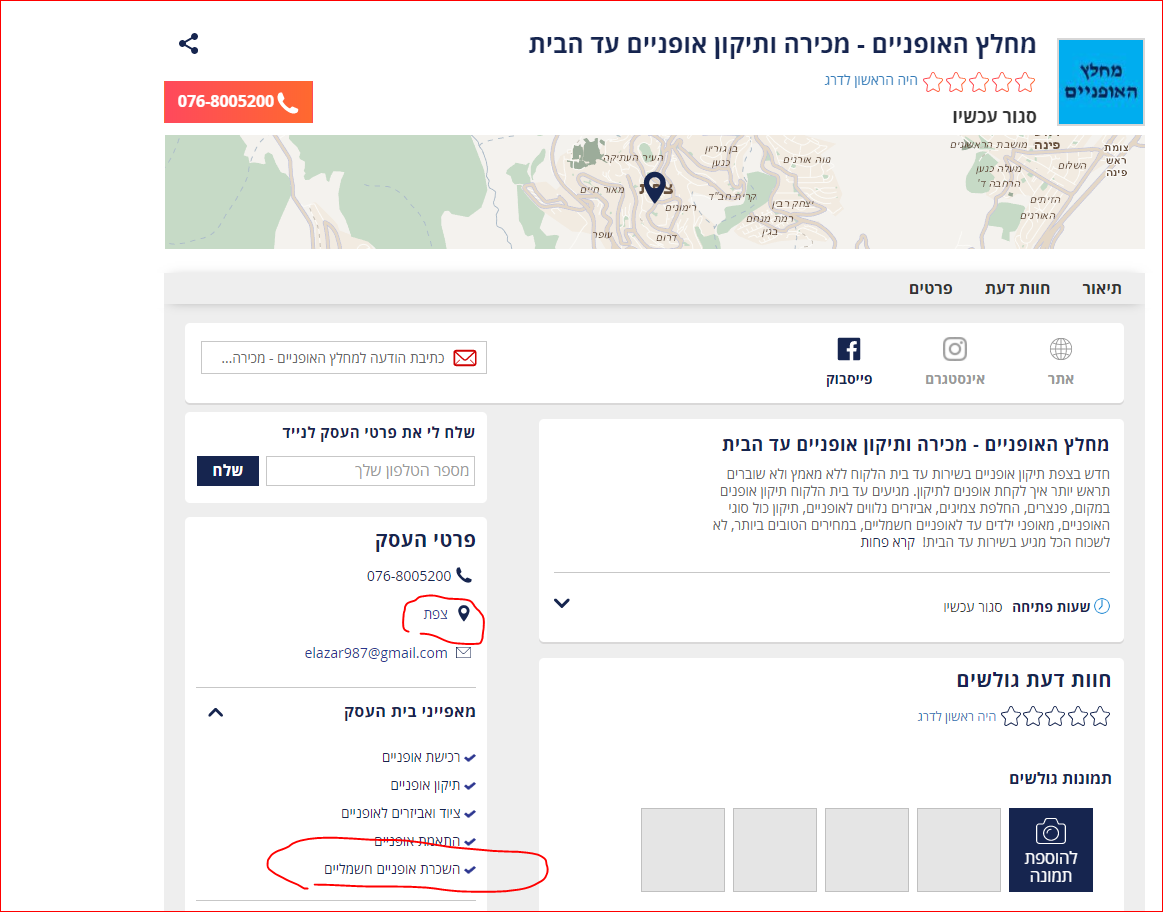Click the סגור עכשיו status under title
The height and width of the screenshot is (912, 1163).
pyautogui.click(x=994, y=116)
